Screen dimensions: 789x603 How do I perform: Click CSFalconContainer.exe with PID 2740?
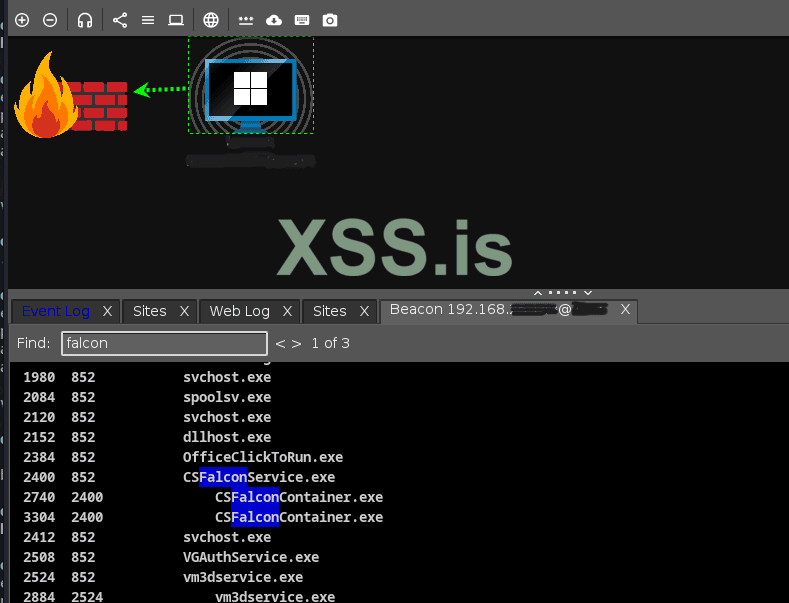pos(299,497)
